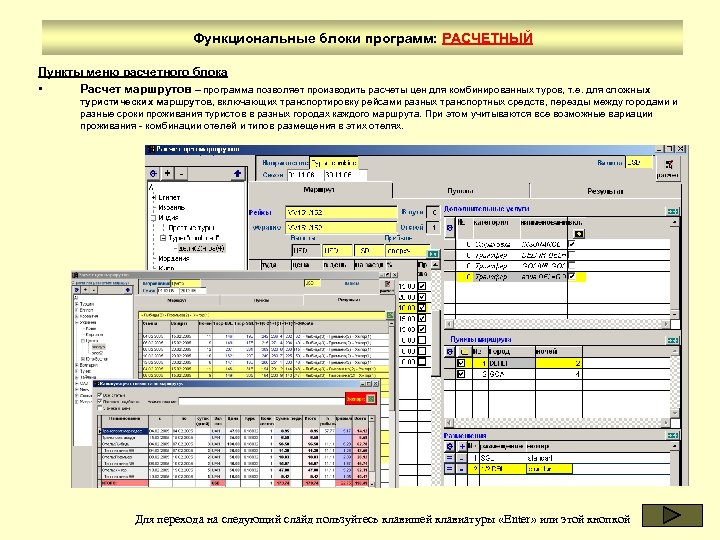The height and width of the screenshot is (540, 720).
Task: Uncheck the Страховка service checkbox
Action: pos(572,244)
